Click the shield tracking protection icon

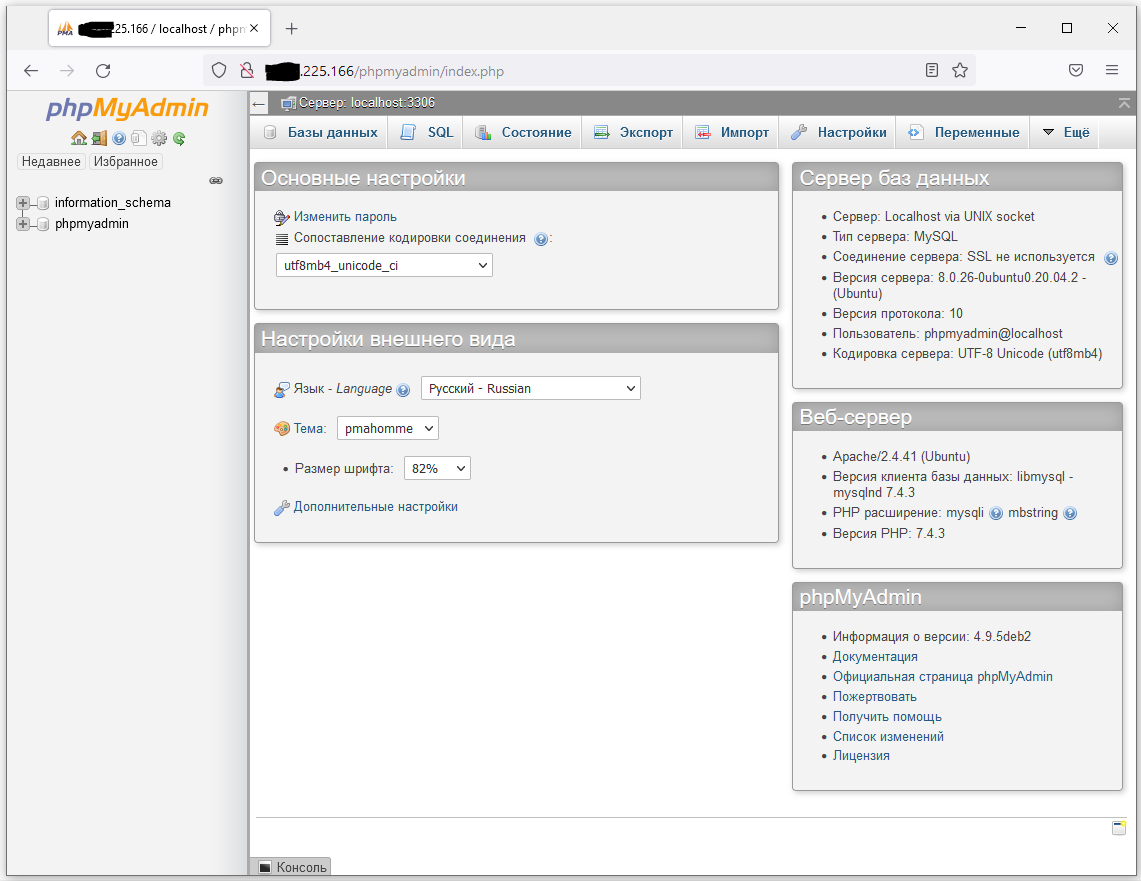pyautogui.click(x=218, y=71)
